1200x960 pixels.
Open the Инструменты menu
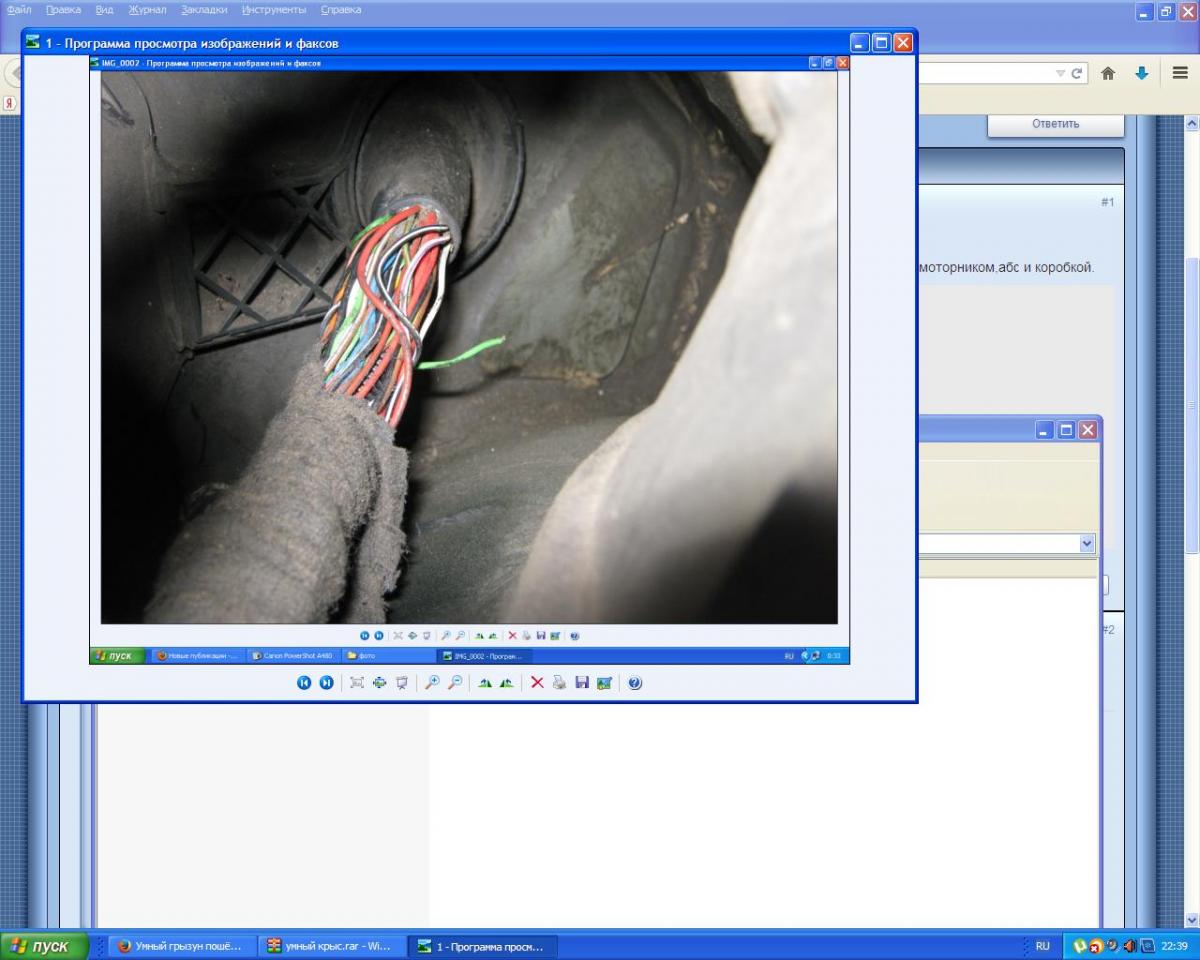point(273,9)
